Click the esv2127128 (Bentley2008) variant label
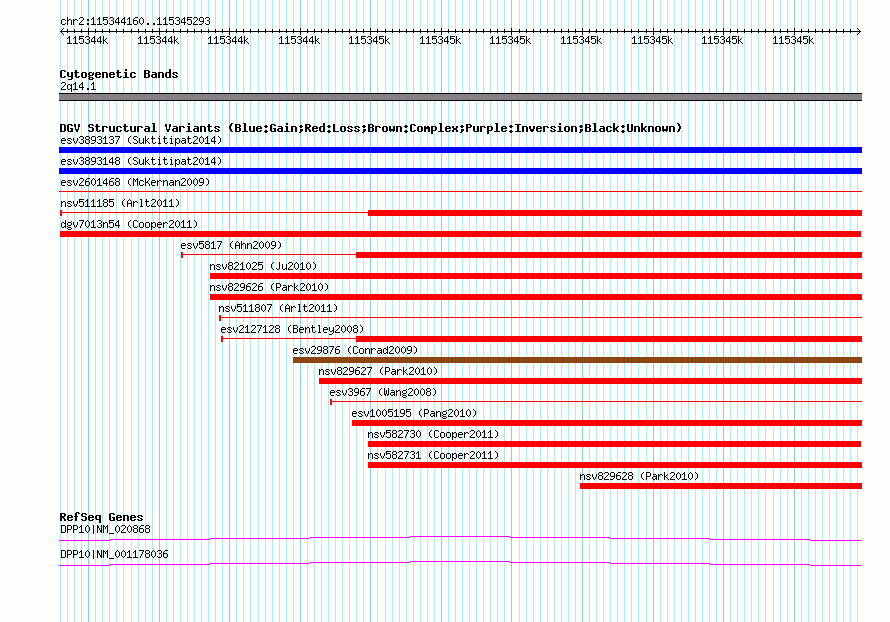 click(x=292, y=329)
